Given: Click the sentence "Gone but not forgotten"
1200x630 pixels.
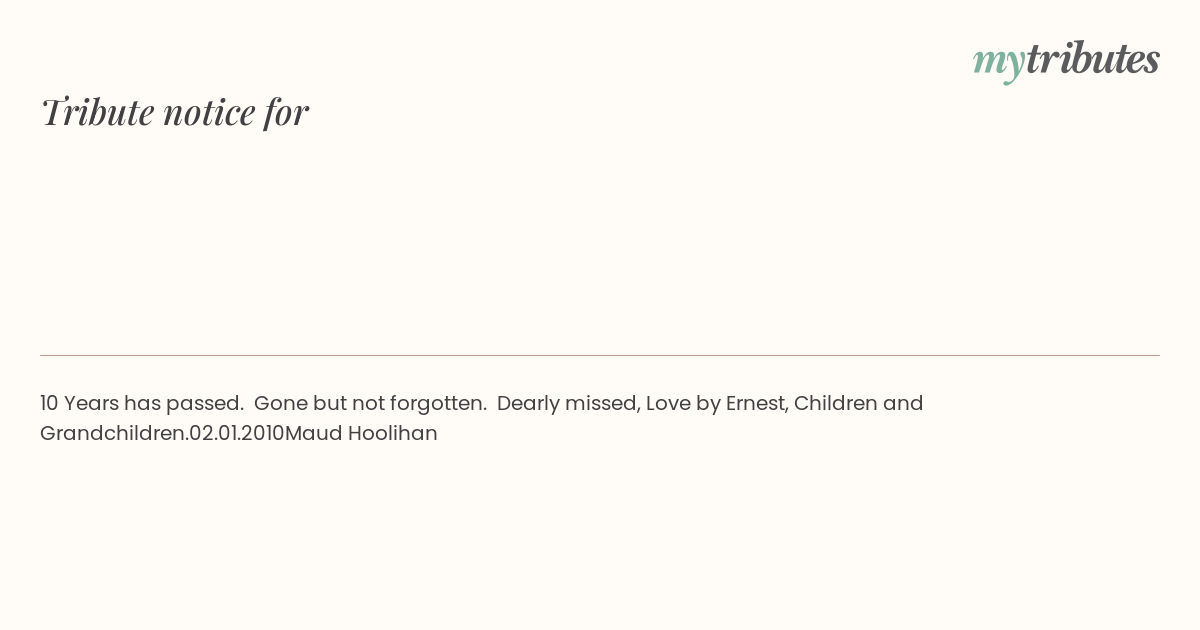Looking at the screenshot, I should pyautogui.click(x=368, y=403).
